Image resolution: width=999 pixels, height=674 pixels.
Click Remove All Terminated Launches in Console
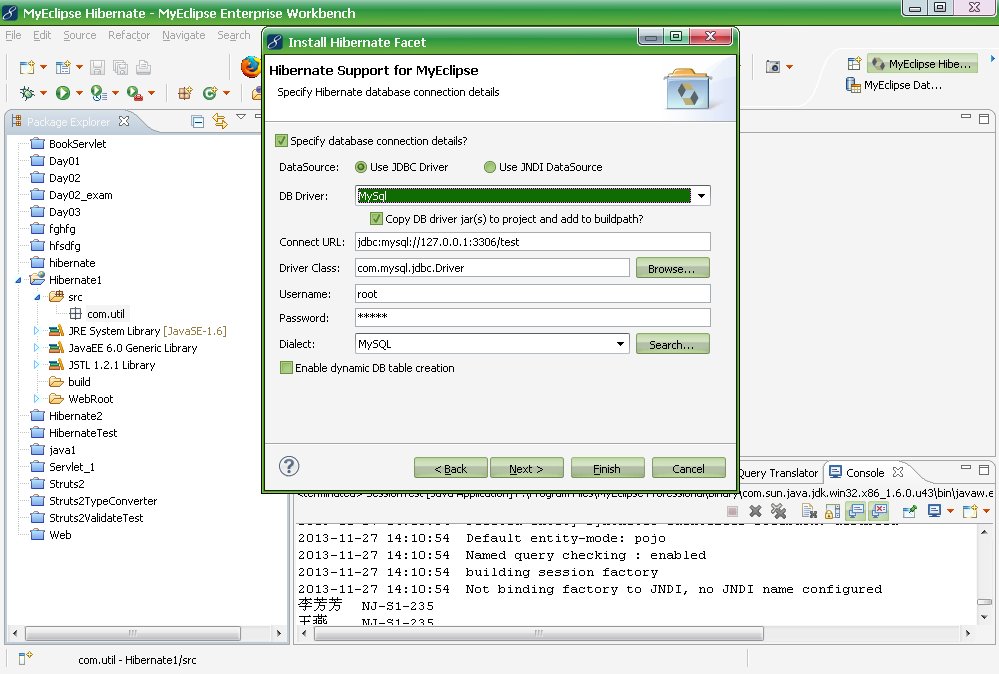[x=778, y=511]
